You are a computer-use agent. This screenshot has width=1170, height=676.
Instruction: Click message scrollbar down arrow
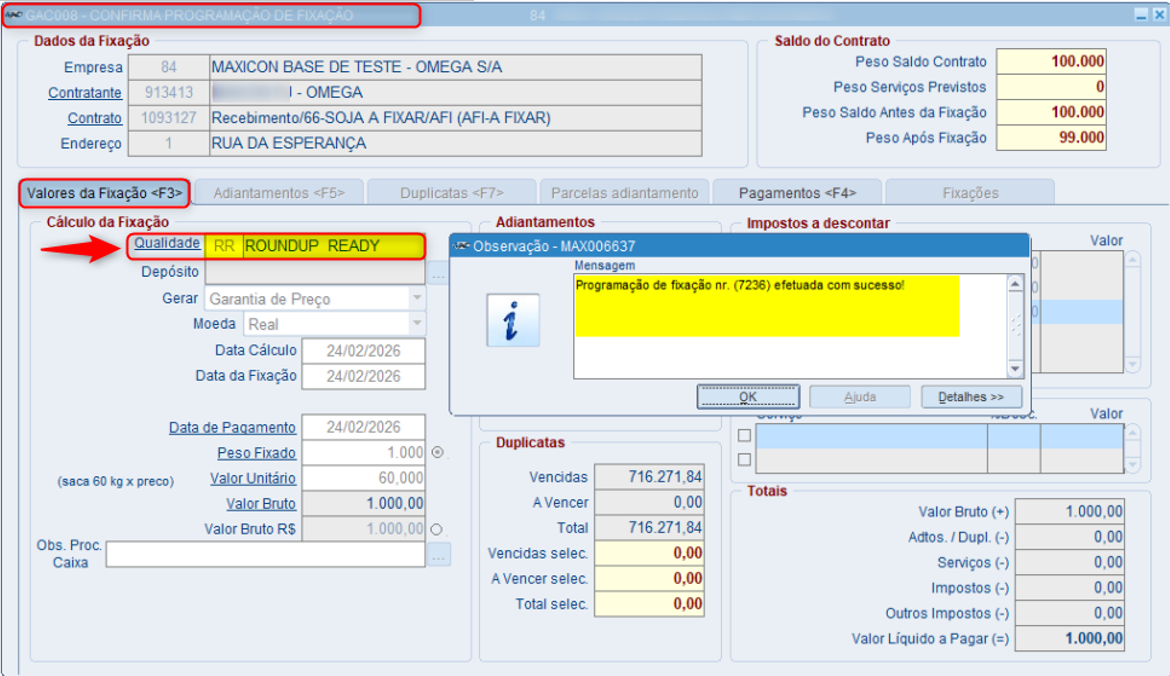point(1015,369)
